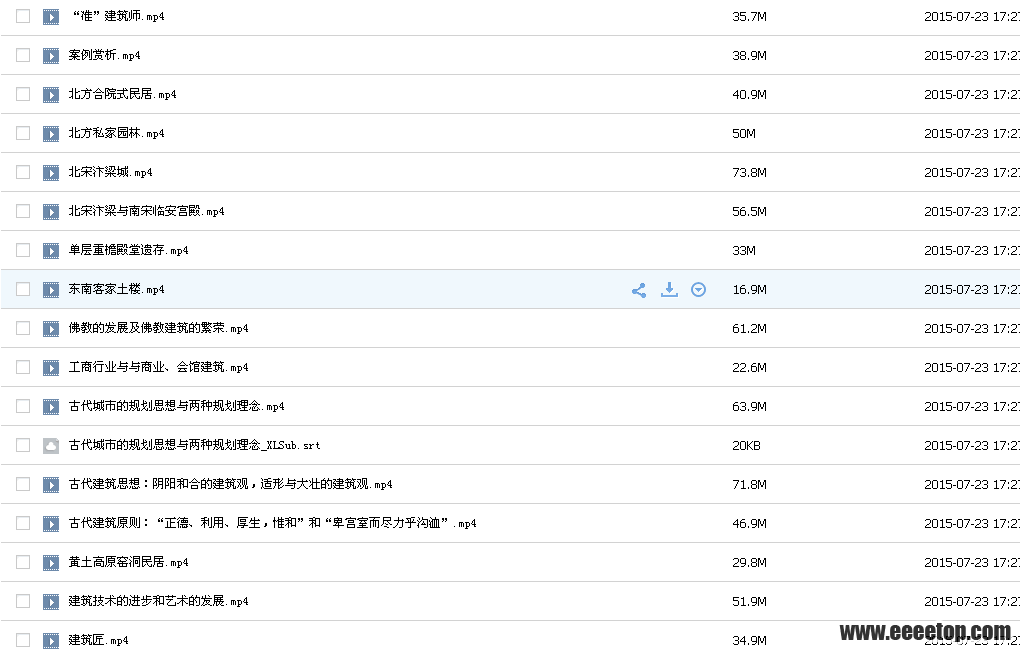Open more-options dropdown for 东南客家土楼.mp4

pos(699,290)
